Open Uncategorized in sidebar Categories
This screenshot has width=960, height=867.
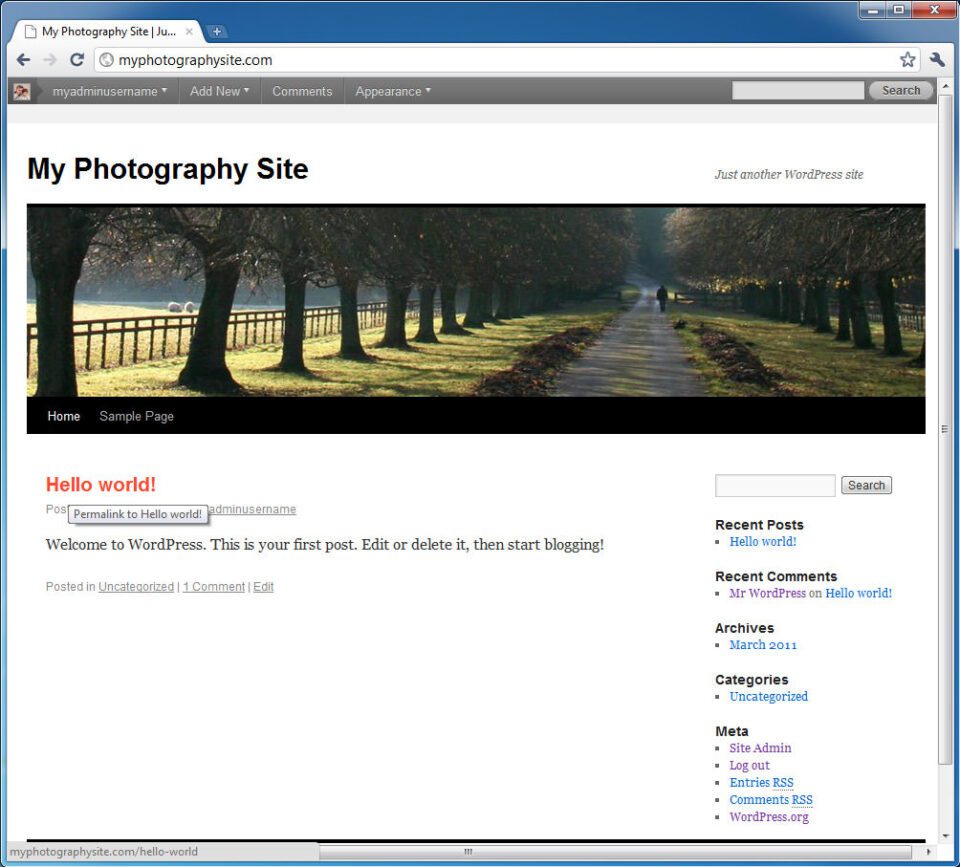point(768,697)
